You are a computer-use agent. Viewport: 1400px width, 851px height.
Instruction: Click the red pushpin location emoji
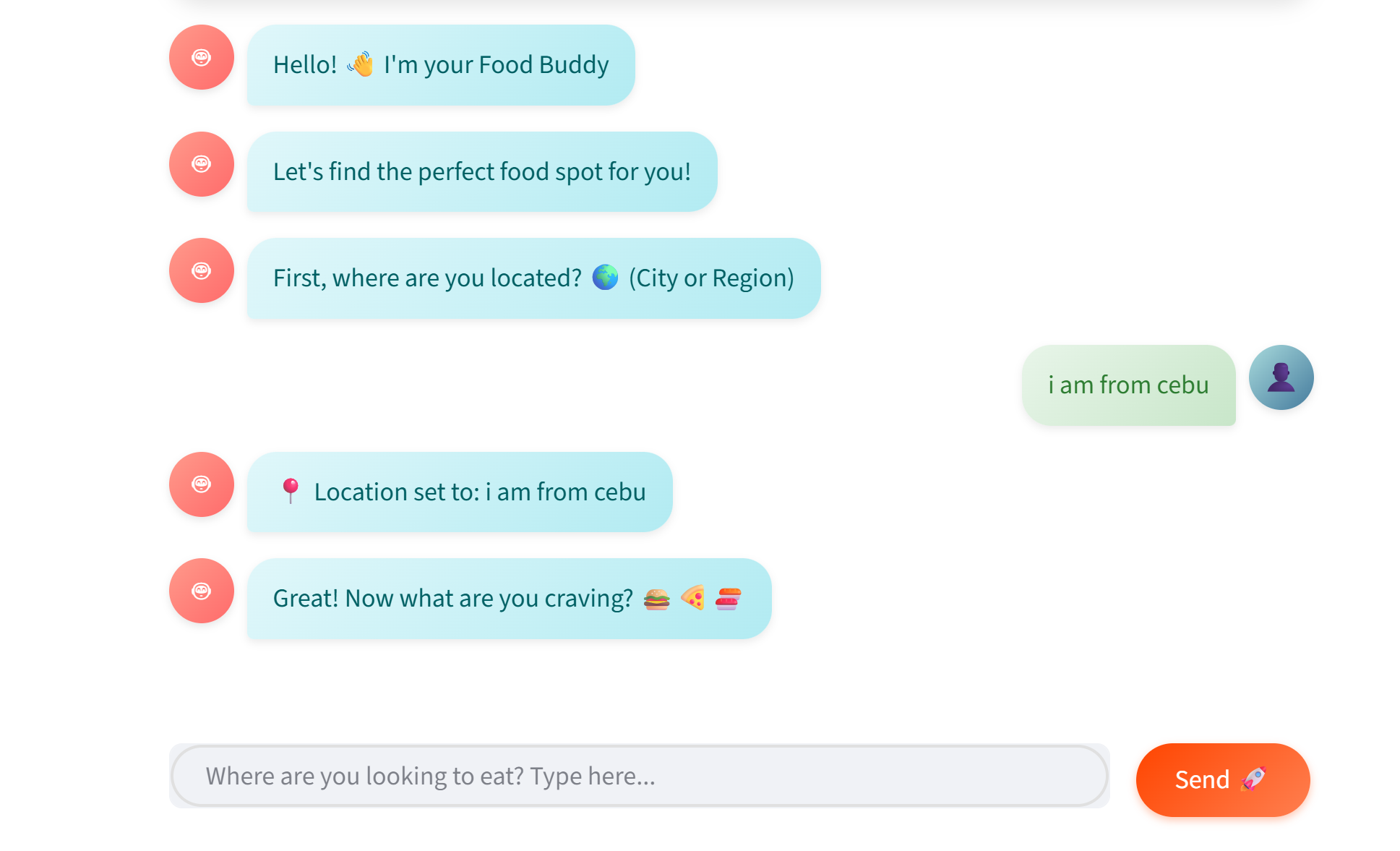(291, 491)
